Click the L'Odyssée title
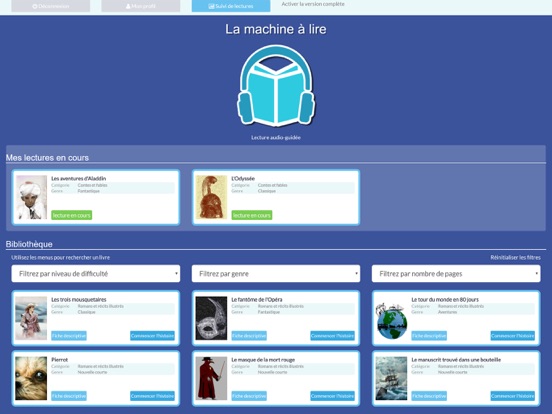Viewport: 552px width, 414px height. point(243,178)
